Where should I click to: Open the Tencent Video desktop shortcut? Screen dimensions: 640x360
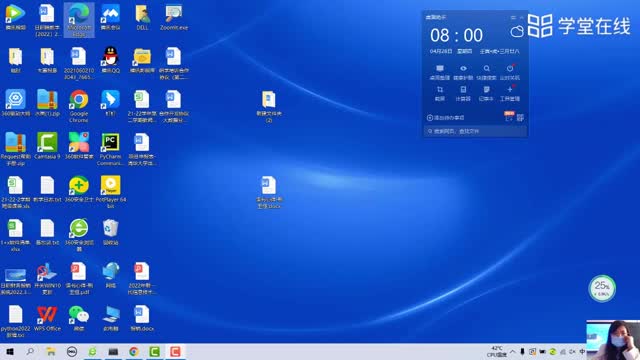(15, 17)
